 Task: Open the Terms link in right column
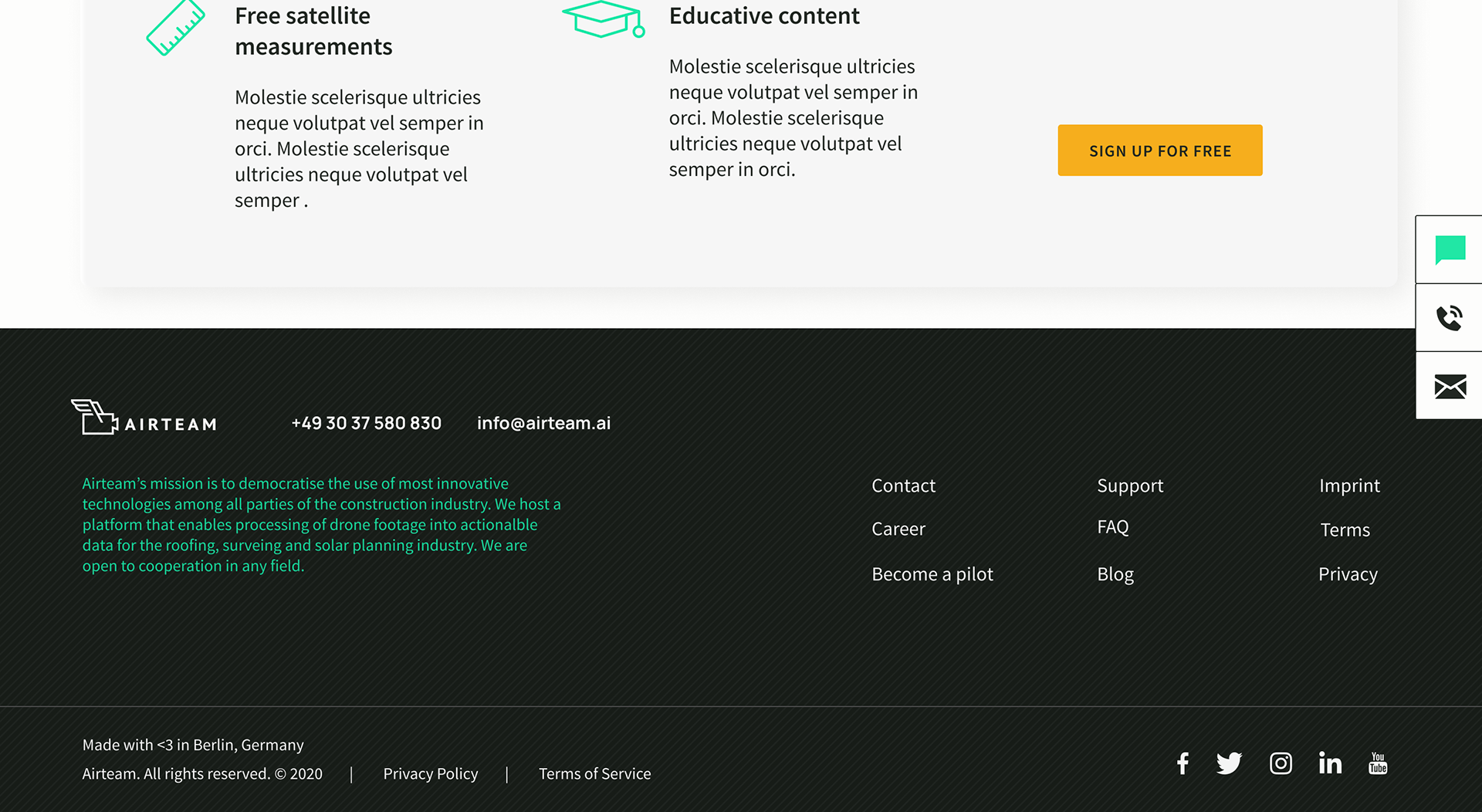click(x=1345, y=529)
